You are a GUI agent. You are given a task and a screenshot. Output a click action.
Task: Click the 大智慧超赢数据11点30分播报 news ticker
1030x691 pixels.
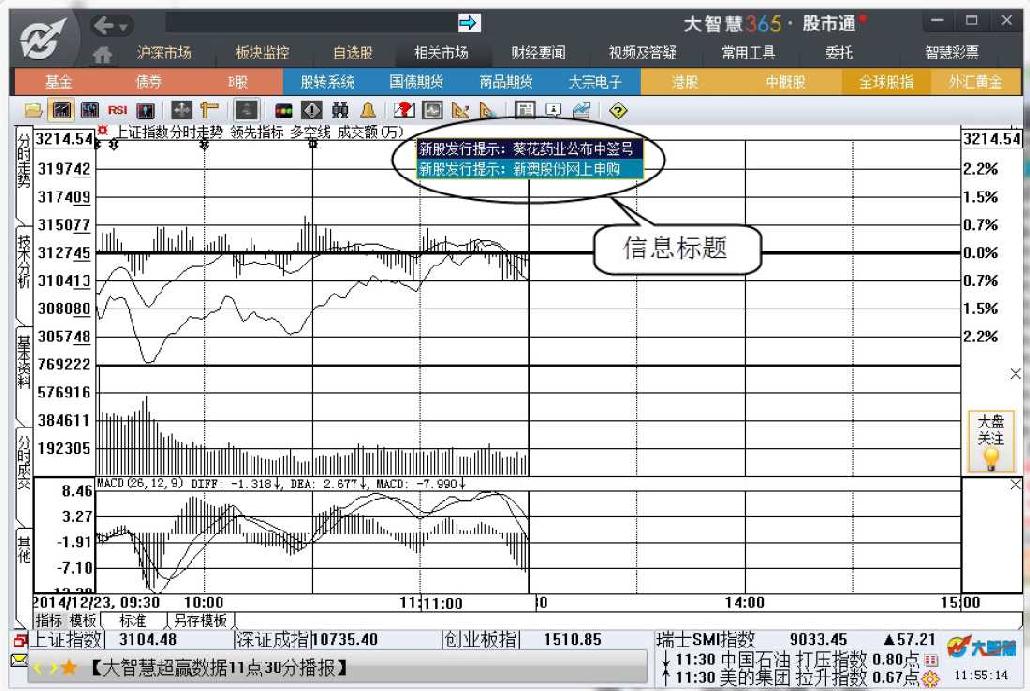pos(218,669)
